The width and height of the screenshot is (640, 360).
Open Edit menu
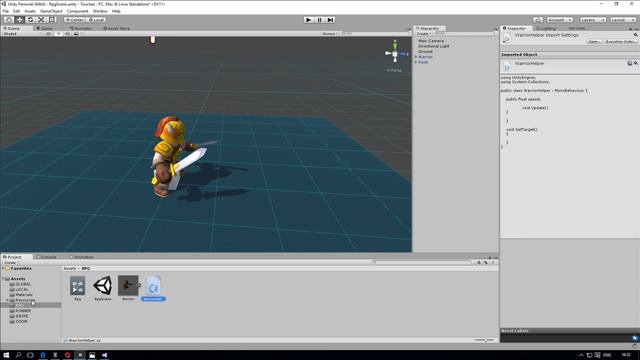(16, 11)
